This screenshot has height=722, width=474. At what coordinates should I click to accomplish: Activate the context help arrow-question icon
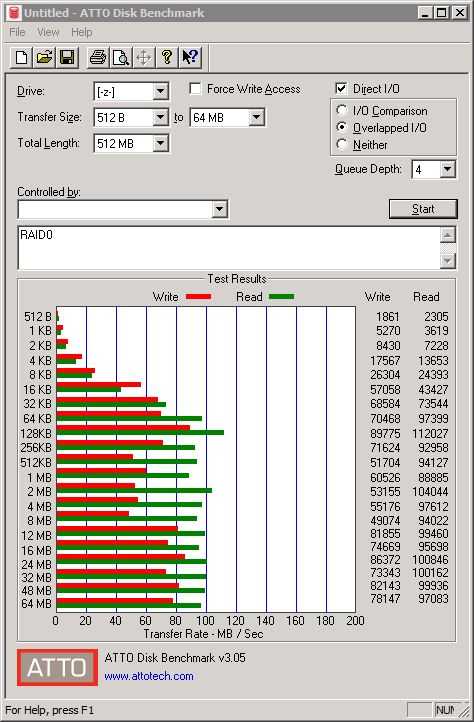click(190, 58)
